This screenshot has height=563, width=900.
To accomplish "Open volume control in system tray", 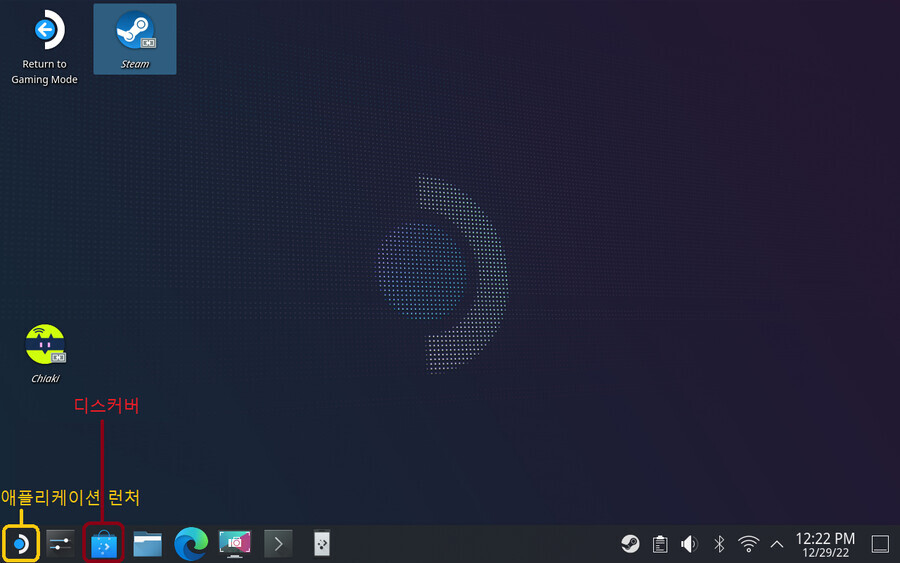I will point(689,543).
